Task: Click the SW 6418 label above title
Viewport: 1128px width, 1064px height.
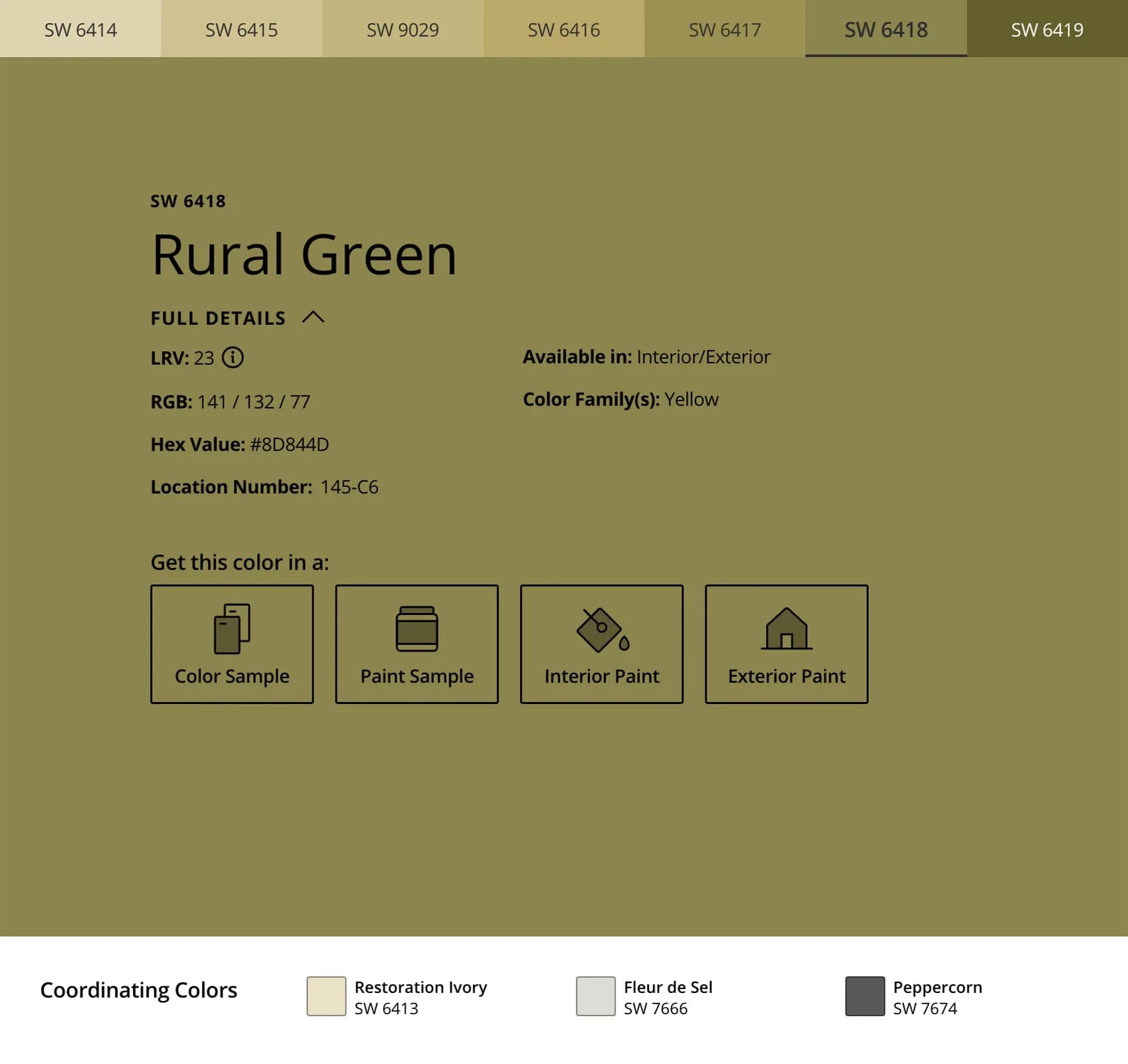Action: 188,201
